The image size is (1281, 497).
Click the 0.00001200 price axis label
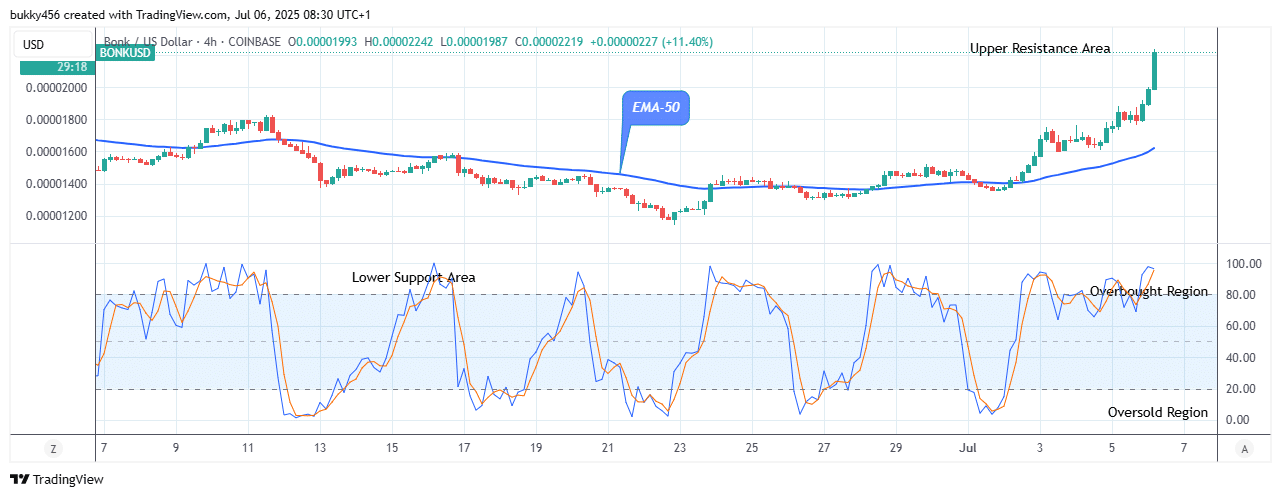click(x=57, y=216)
